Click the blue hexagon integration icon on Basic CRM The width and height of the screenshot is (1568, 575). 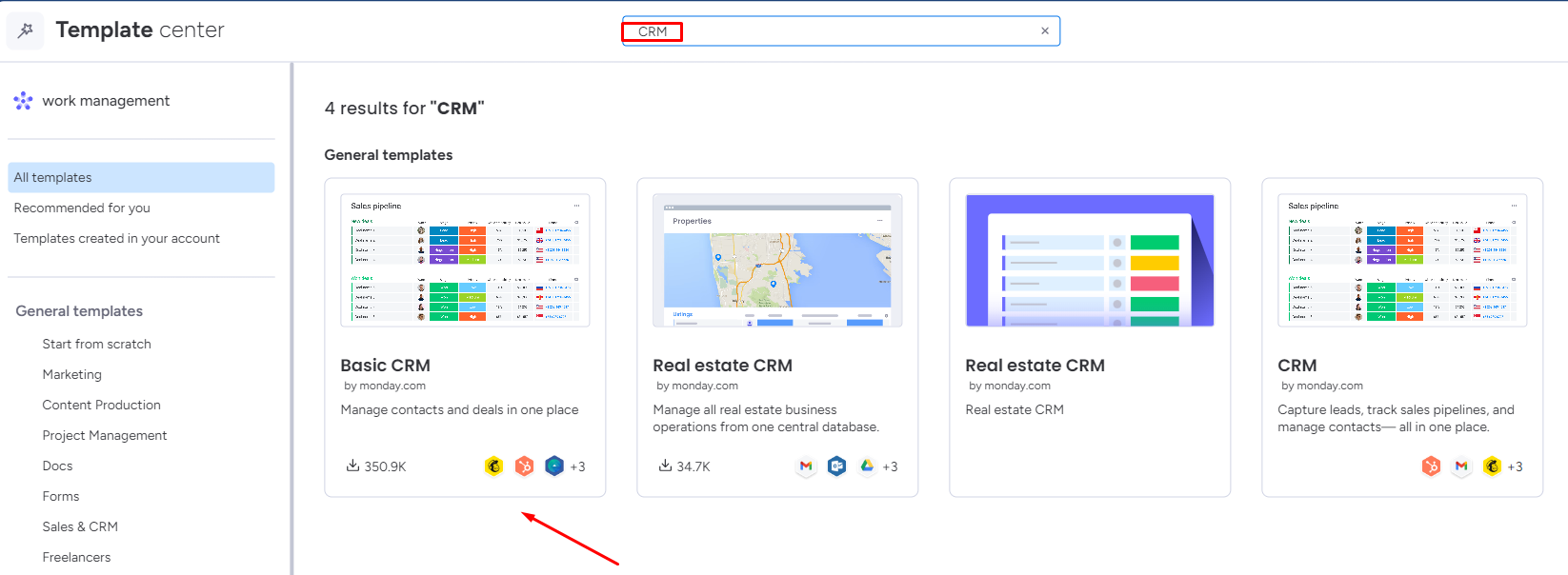point(554,466)
